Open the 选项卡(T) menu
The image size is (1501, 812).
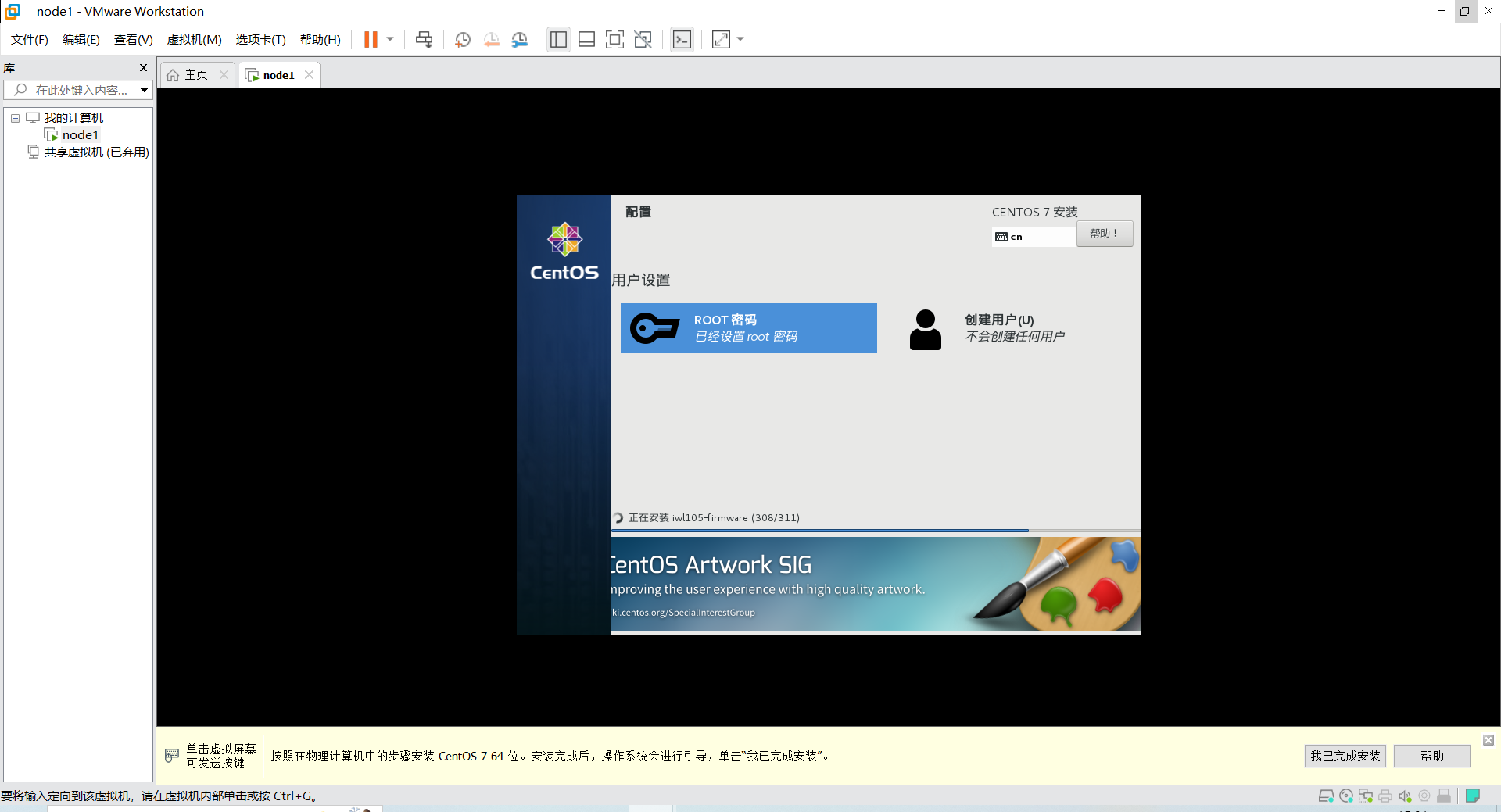261,40
